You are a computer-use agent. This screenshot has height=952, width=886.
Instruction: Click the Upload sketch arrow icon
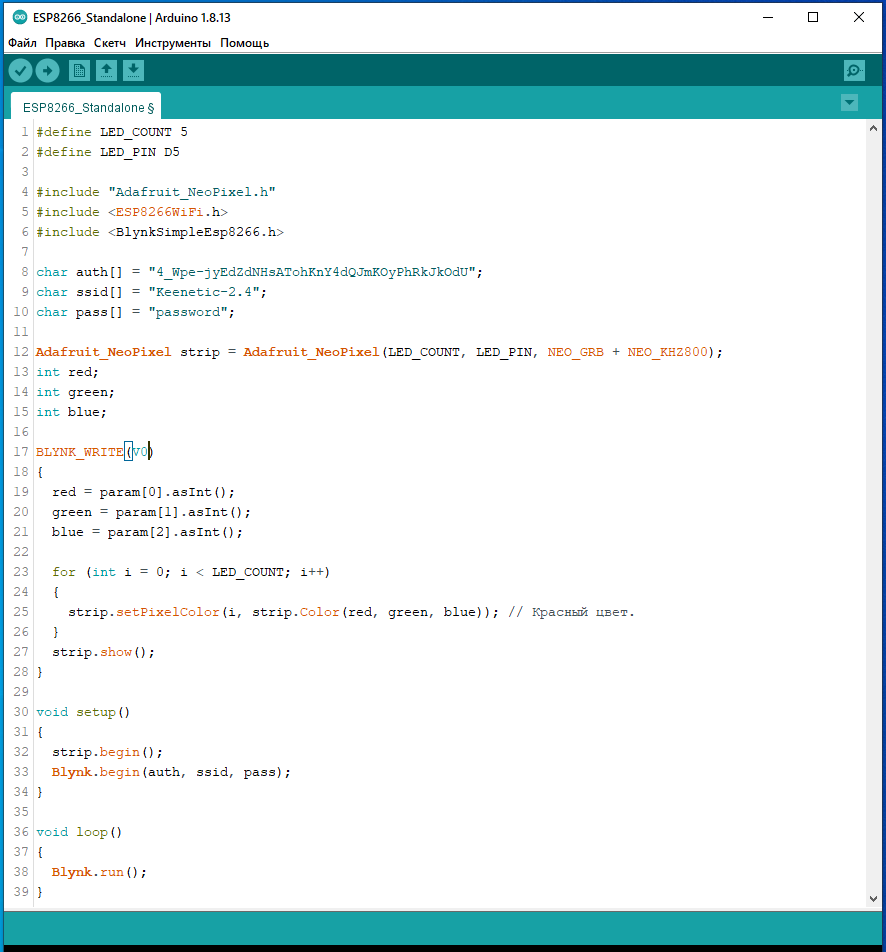click(47, 70)
